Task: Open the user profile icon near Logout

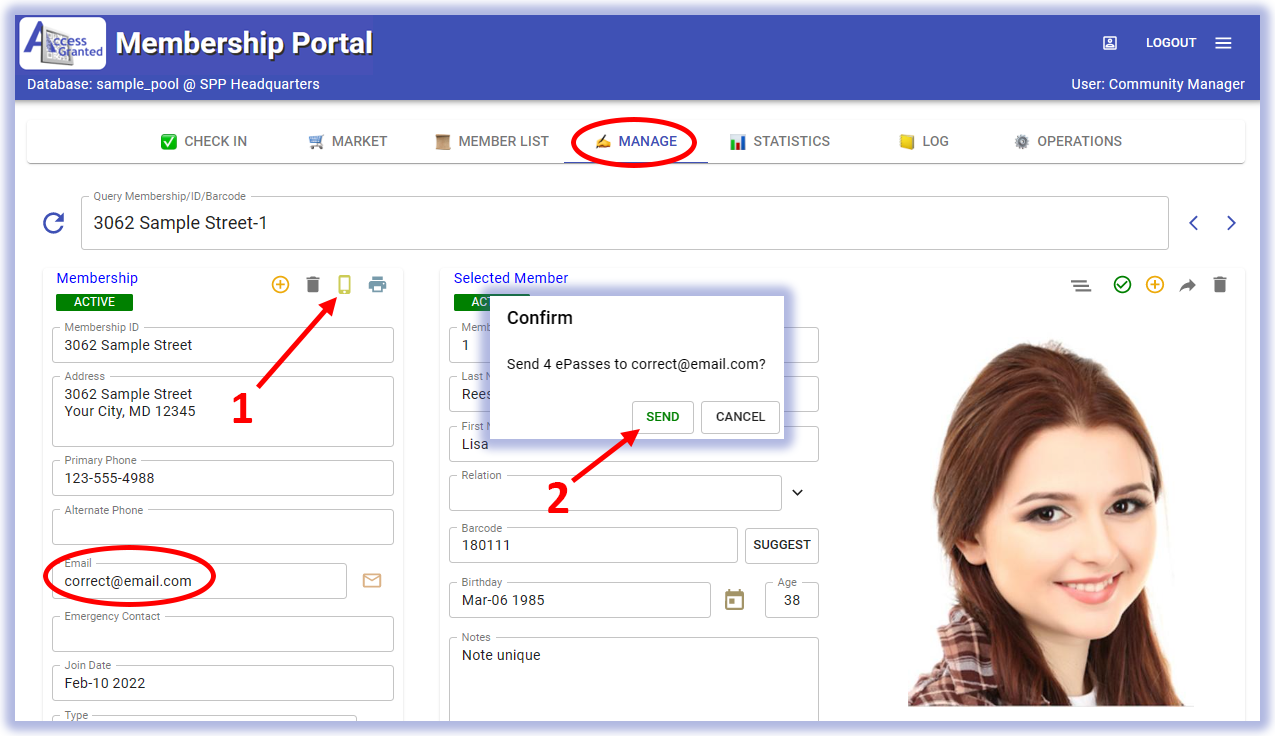Action: 1110,43
